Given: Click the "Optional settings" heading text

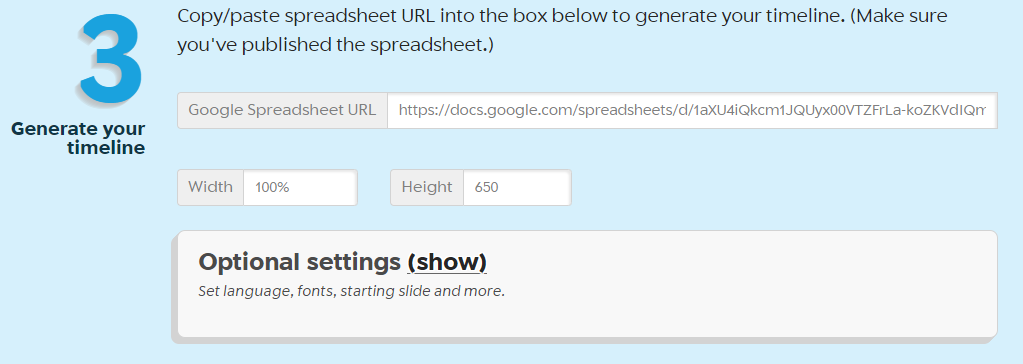Looking at the screenshot, I should click(299, 262).
